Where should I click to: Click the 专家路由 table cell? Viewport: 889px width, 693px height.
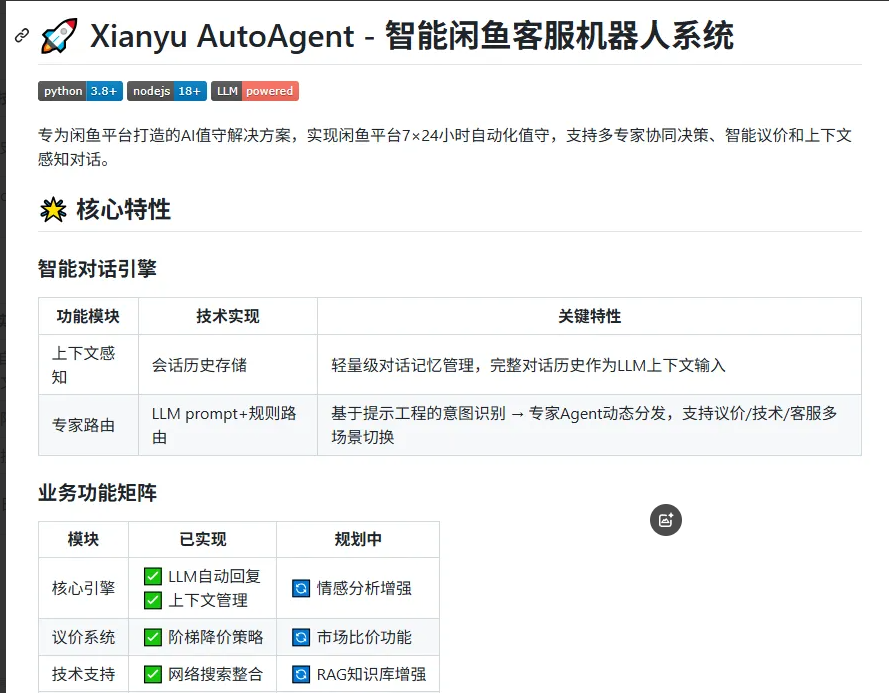[x=88, y=425]
